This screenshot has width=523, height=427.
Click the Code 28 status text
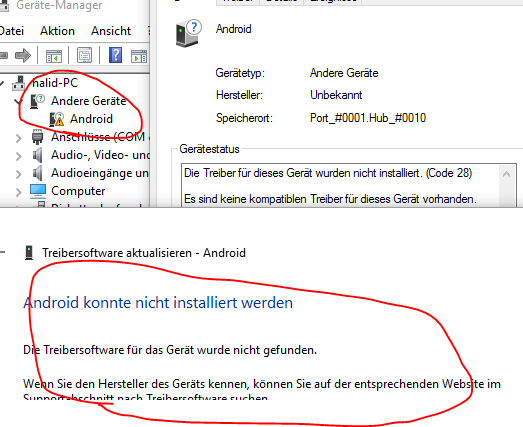pos(328,173)
